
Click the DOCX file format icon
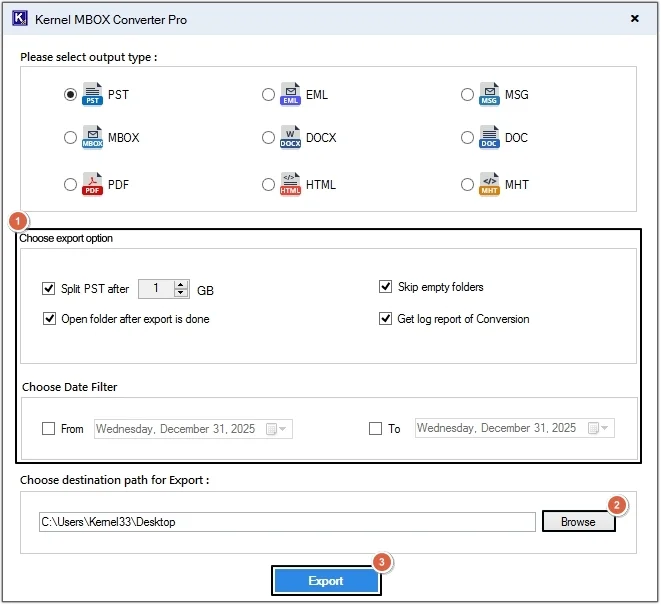click(x=290, y=137)
